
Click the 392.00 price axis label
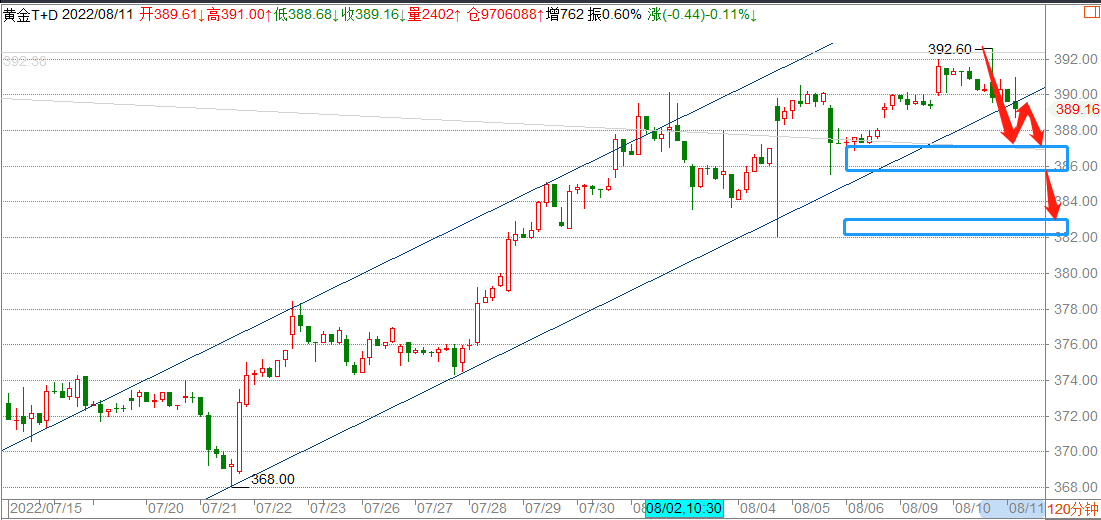click(1076, 59)
